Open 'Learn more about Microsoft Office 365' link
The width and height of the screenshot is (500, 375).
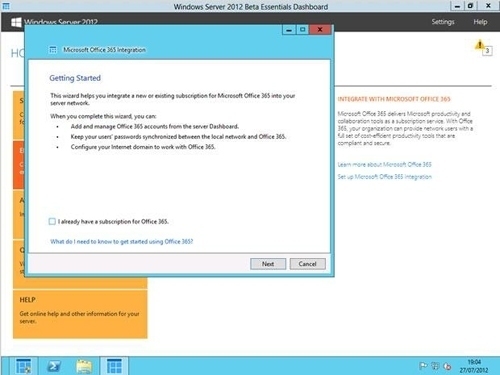coord(384,165)
